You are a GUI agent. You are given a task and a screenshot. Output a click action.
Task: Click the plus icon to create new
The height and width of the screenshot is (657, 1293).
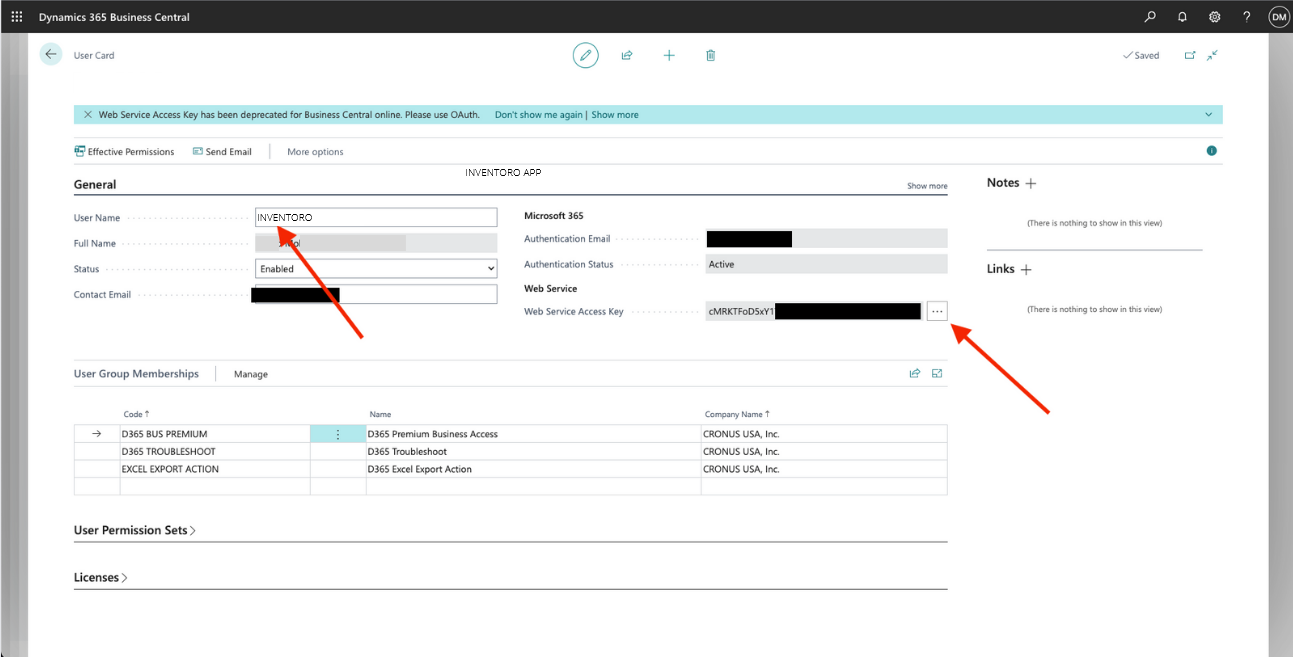tap(669, 55)
